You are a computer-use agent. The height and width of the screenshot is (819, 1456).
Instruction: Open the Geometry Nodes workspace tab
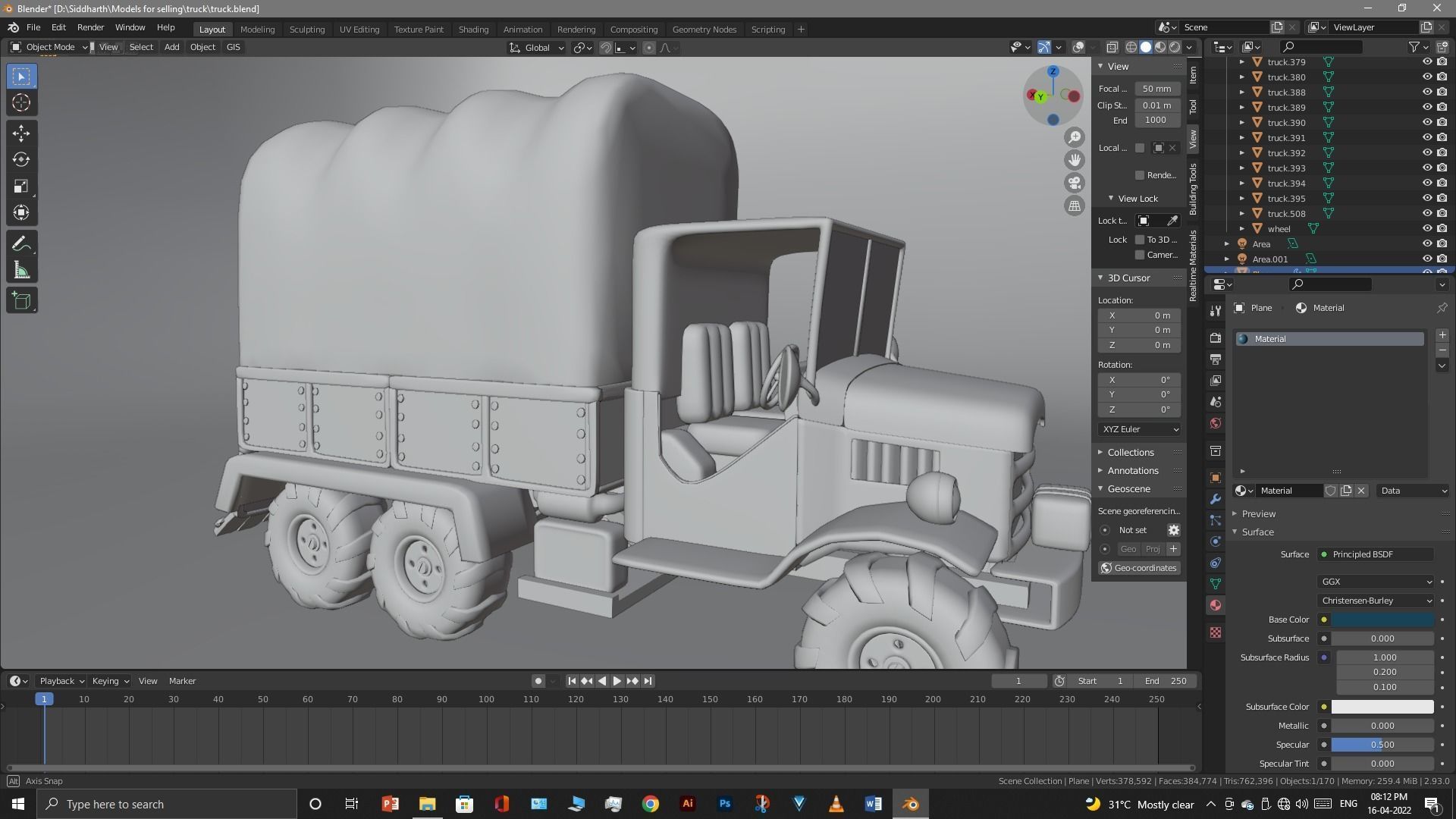click(x=704, y=30)
